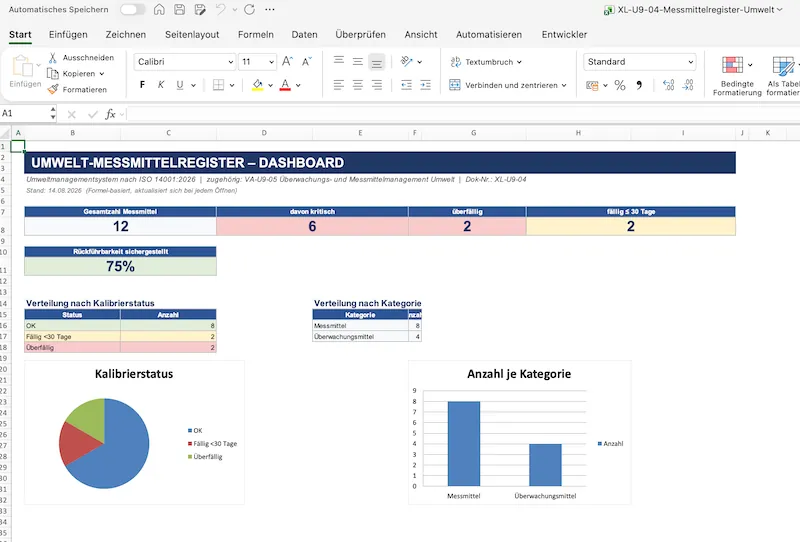
Task: Click the cell borders icon
Action: coord(218,85)
